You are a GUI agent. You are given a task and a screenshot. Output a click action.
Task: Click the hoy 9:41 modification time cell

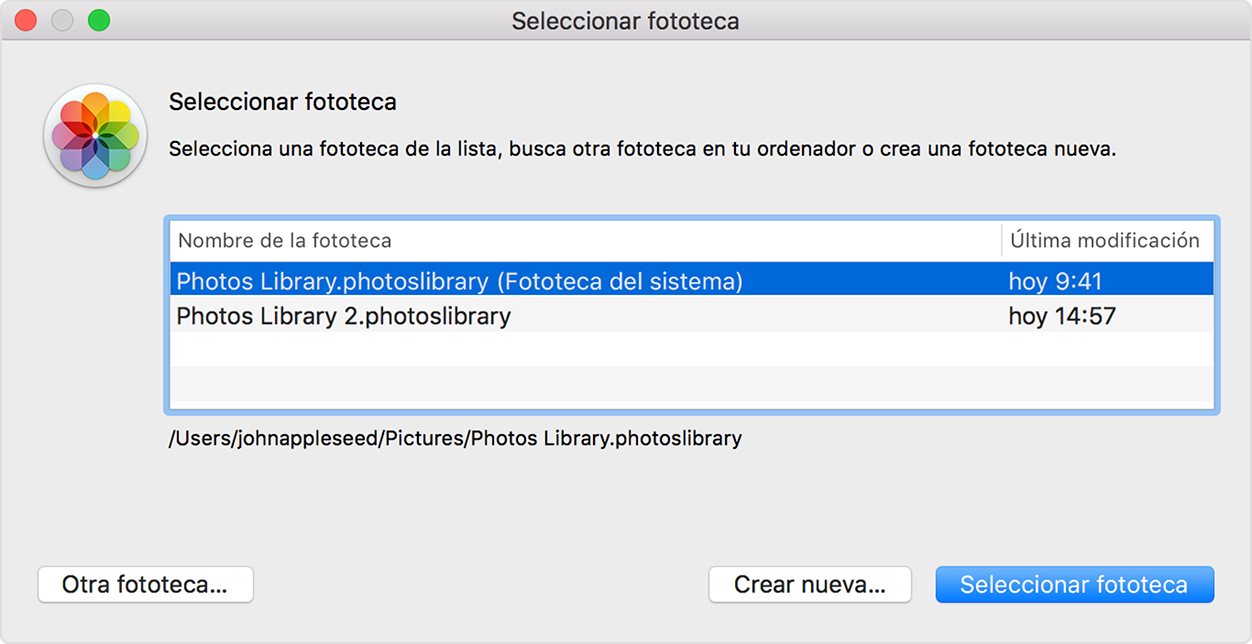(1055, 281)
